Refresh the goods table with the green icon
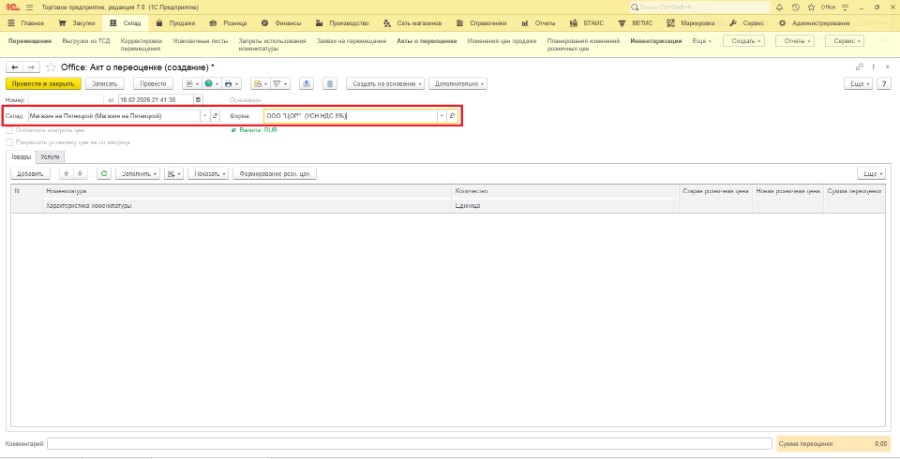Screen dimensions: 900x459 click(x=104, y=173)
